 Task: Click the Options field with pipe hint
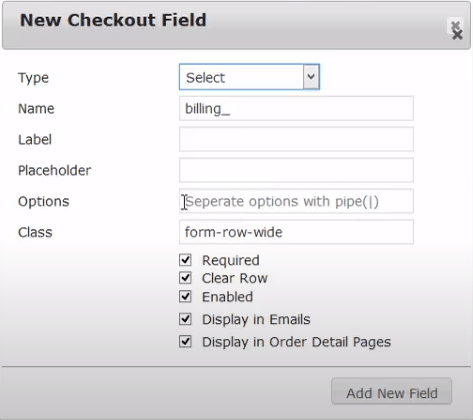click(x=296, y=201)
